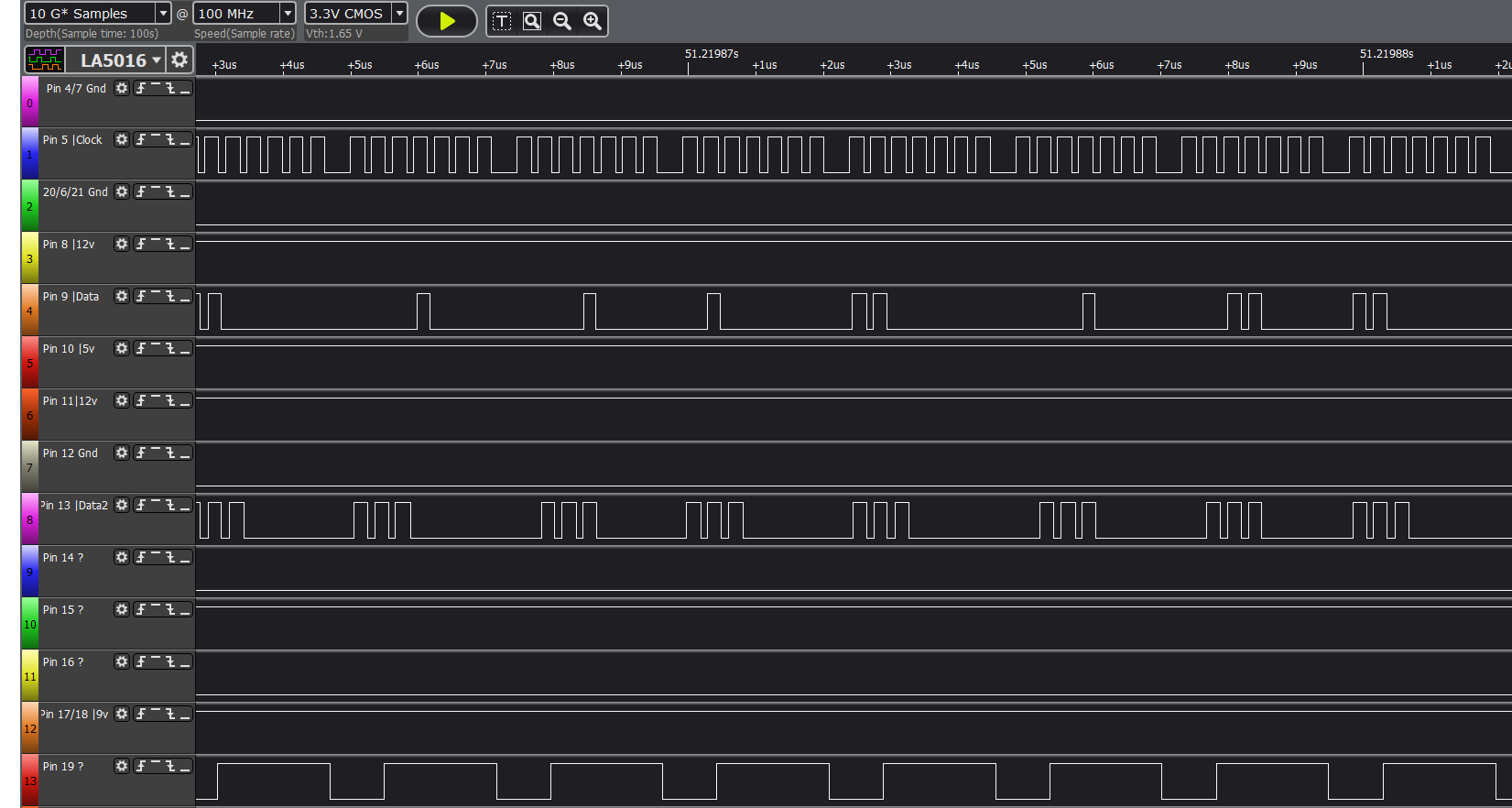This screenshot has height=808, width=1512.
Task: Zoom out the waveform view
Action: (x=562, y=21)
